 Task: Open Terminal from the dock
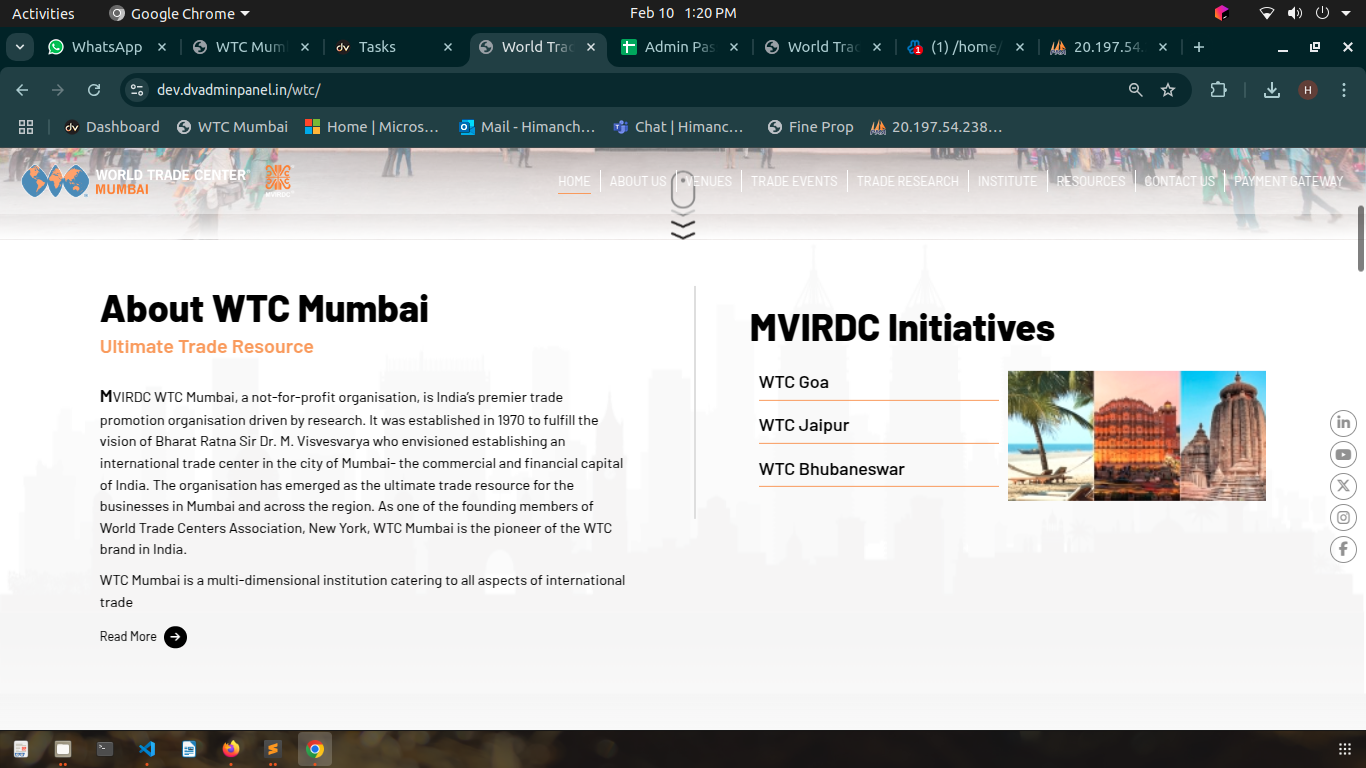(105, 748)
